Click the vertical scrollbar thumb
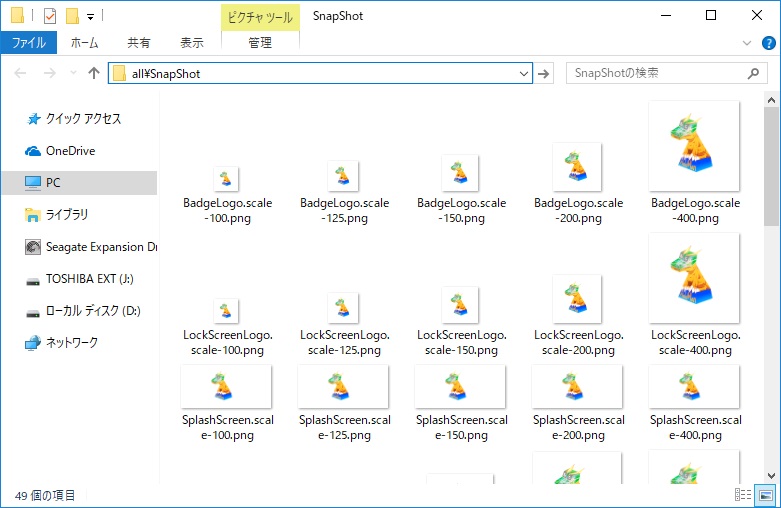 (772, 166)
